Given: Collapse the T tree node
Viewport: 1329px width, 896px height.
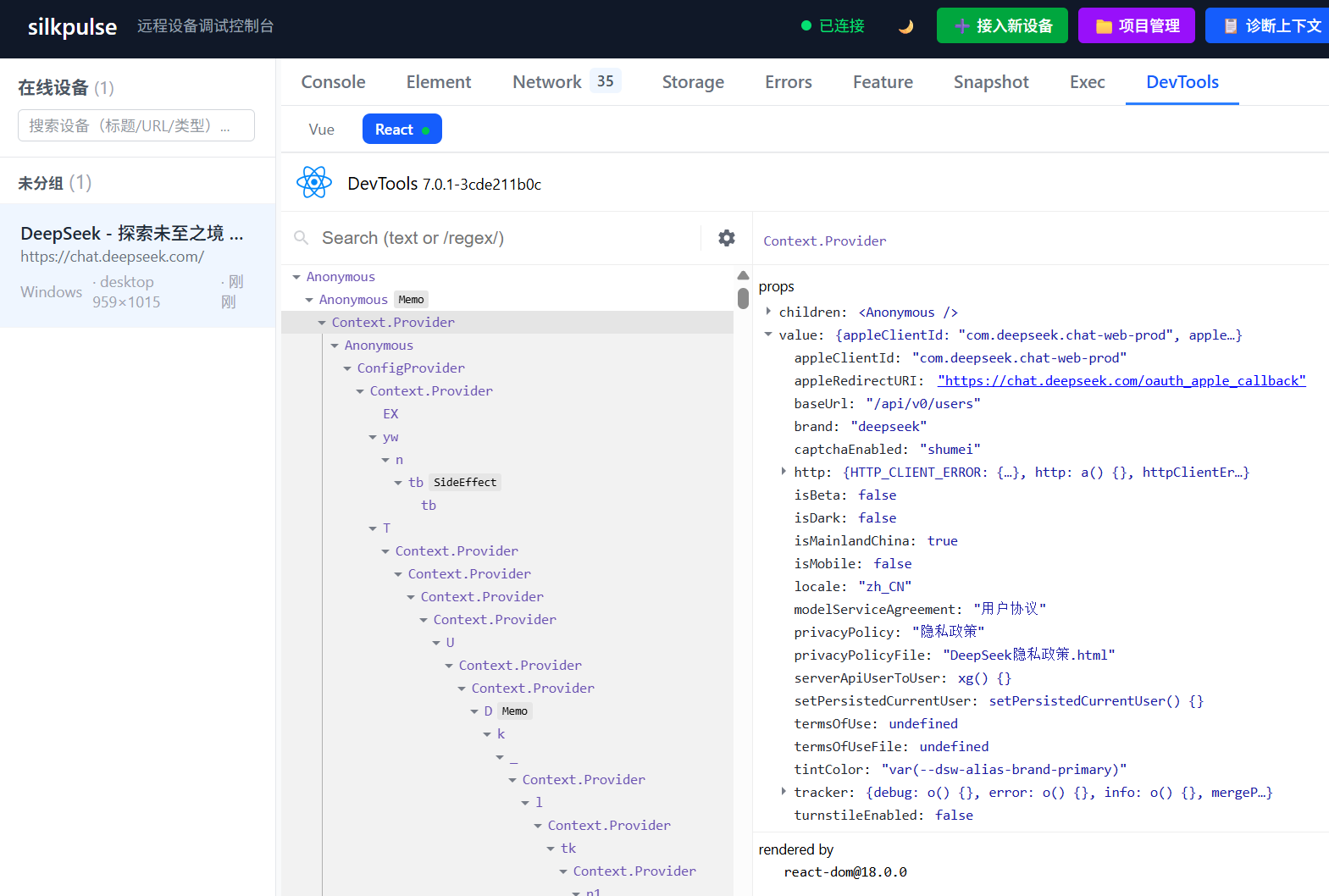Looking at the screenshot, I should [x=373, y=528].
